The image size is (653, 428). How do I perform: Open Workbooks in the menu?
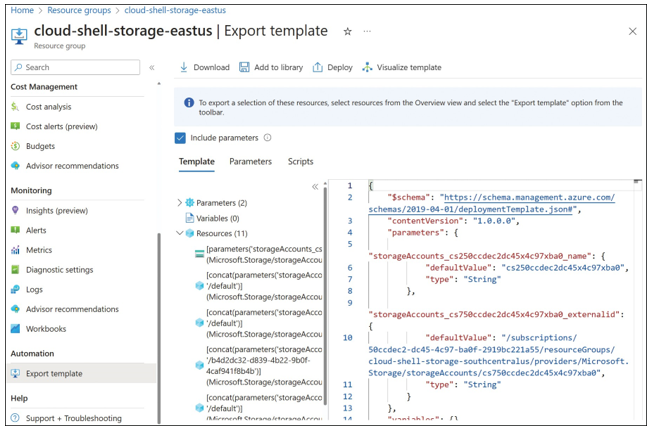46,328
